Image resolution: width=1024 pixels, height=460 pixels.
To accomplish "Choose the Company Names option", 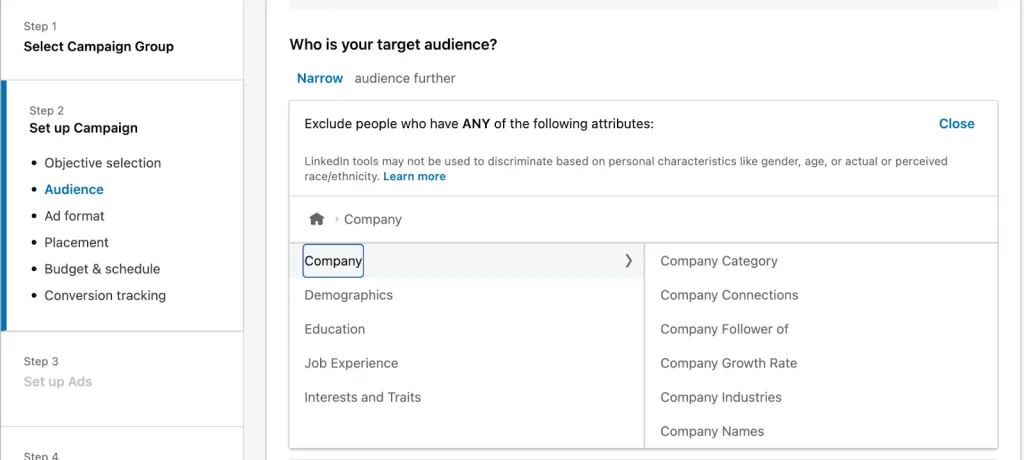I will (x=712, y=431).
